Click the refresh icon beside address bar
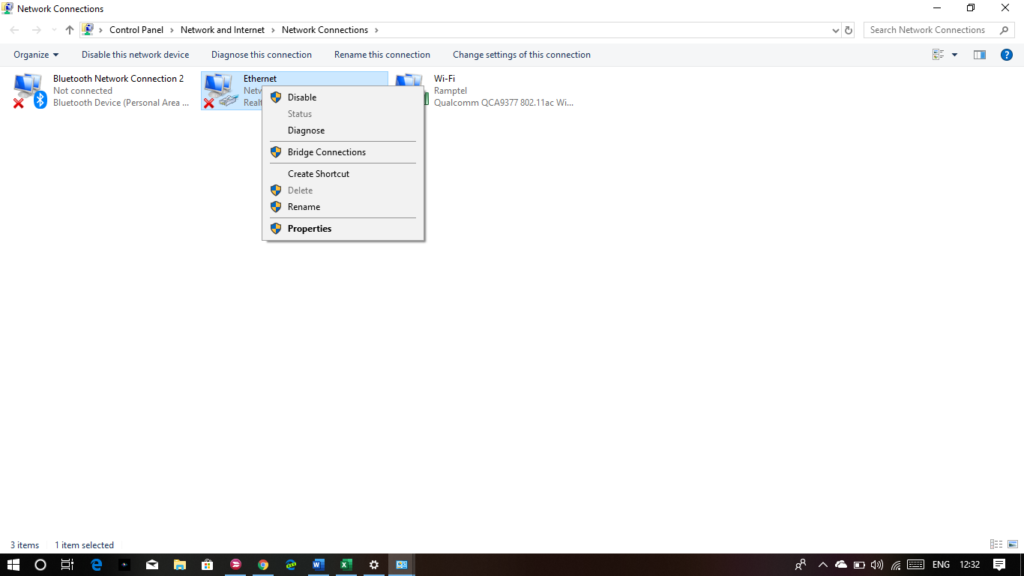The width and height of the screenshot is (1024, 576). pyautogui.click(x=849, y=30)
